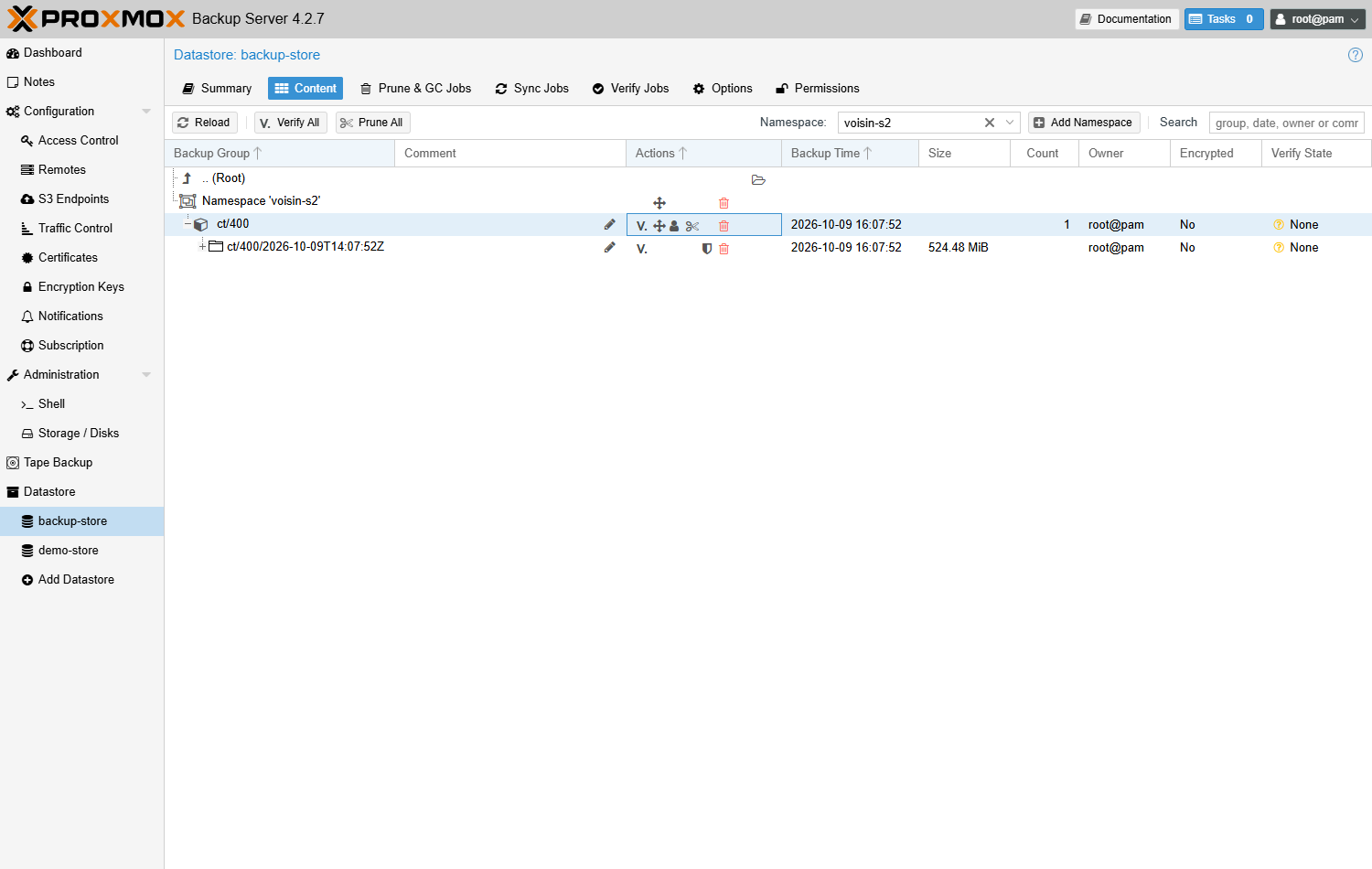Viewport: 1372px width, 869px height.
Task: Delete namespace 'voisin-s2' via trash icon
Action: pos(724,203)
